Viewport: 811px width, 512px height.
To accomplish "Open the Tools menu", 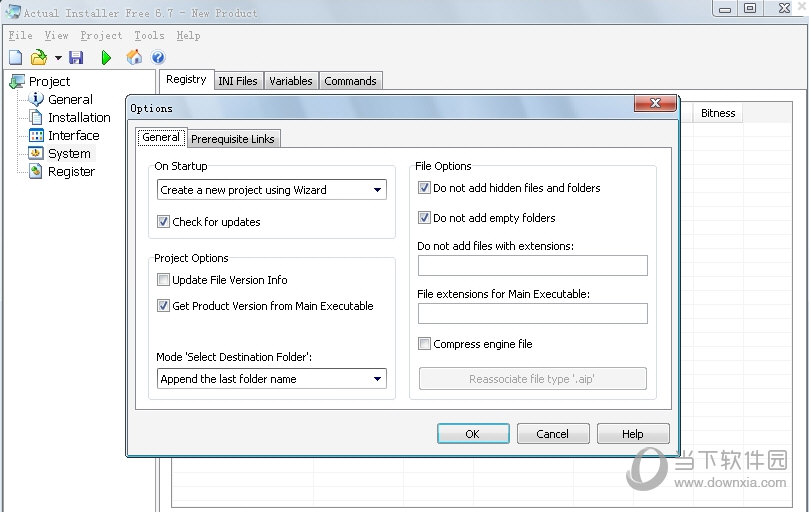I will point(149,35).
